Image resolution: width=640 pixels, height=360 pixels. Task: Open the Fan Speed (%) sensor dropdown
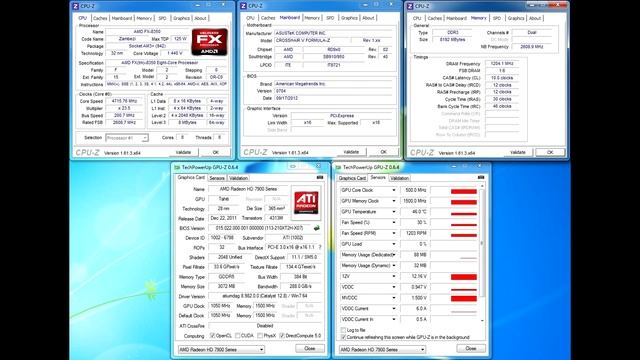[x=393, y=222]
